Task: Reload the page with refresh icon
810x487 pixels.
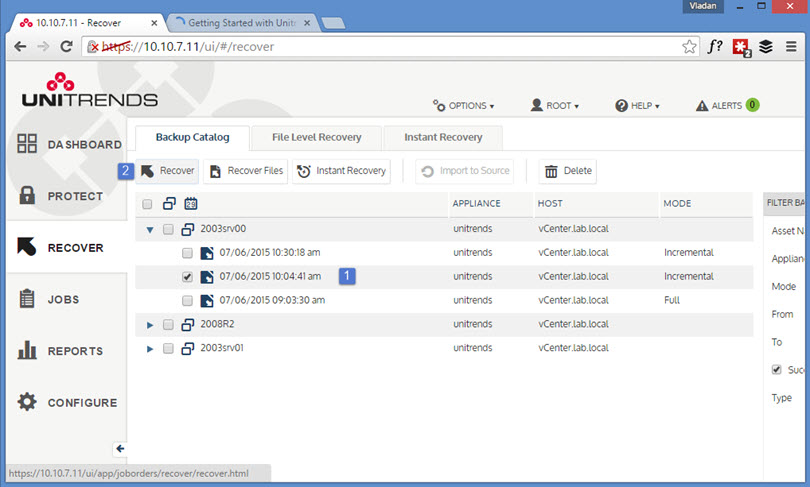Action: point(66,46)
